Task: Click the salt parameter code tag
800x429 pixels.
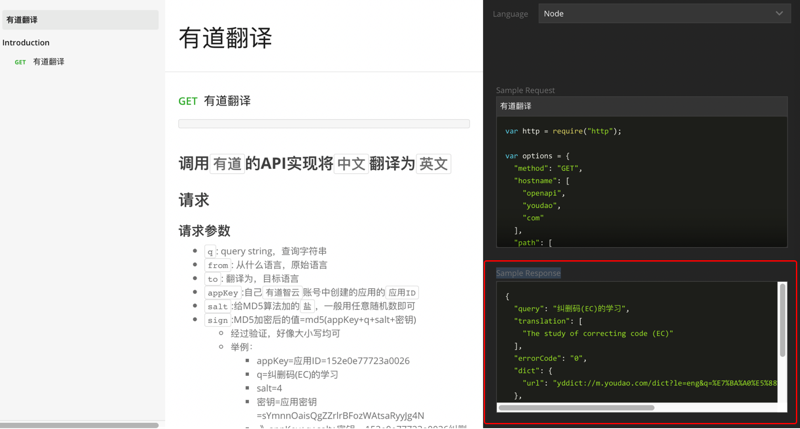Action: pos(218,307)
